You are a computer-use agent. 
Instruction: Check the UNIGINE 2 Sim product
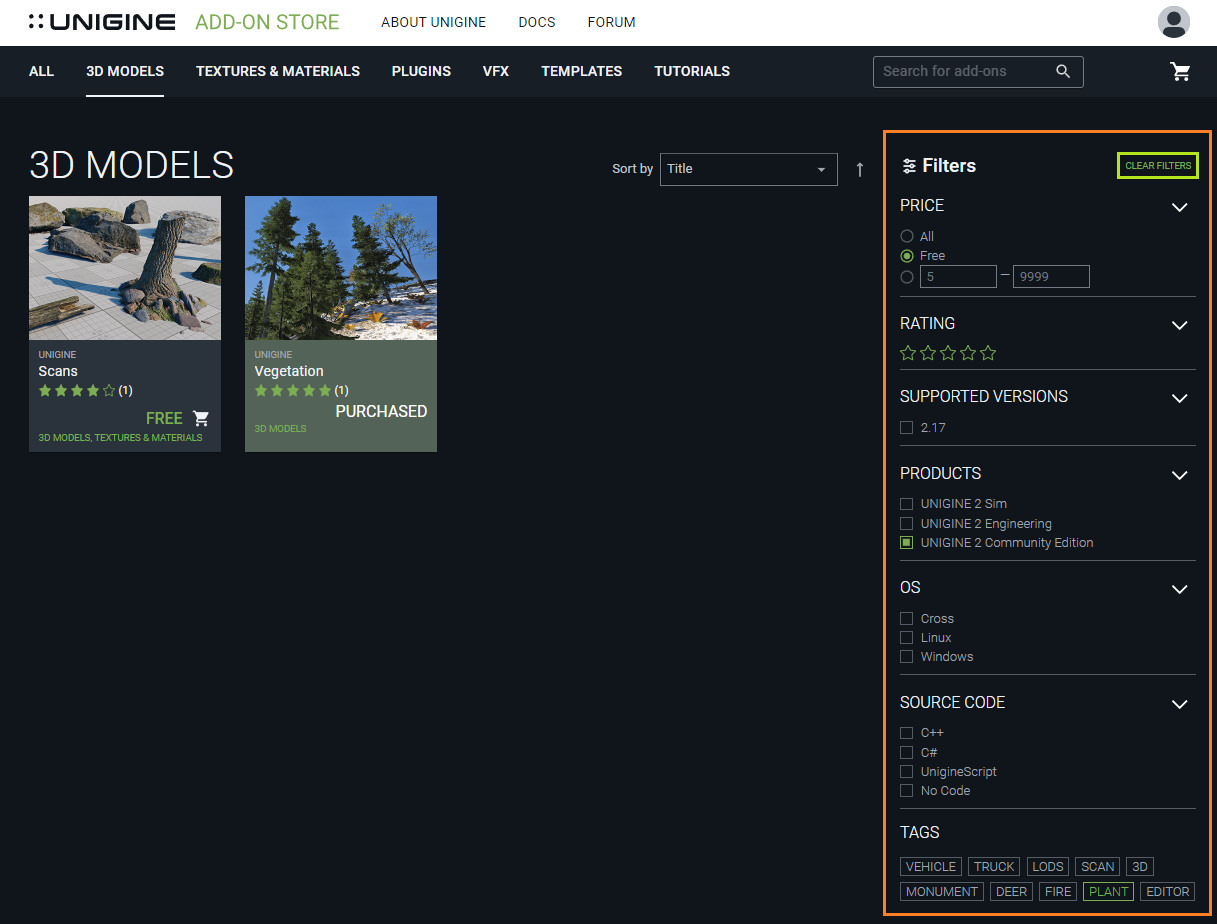[907, 504]
